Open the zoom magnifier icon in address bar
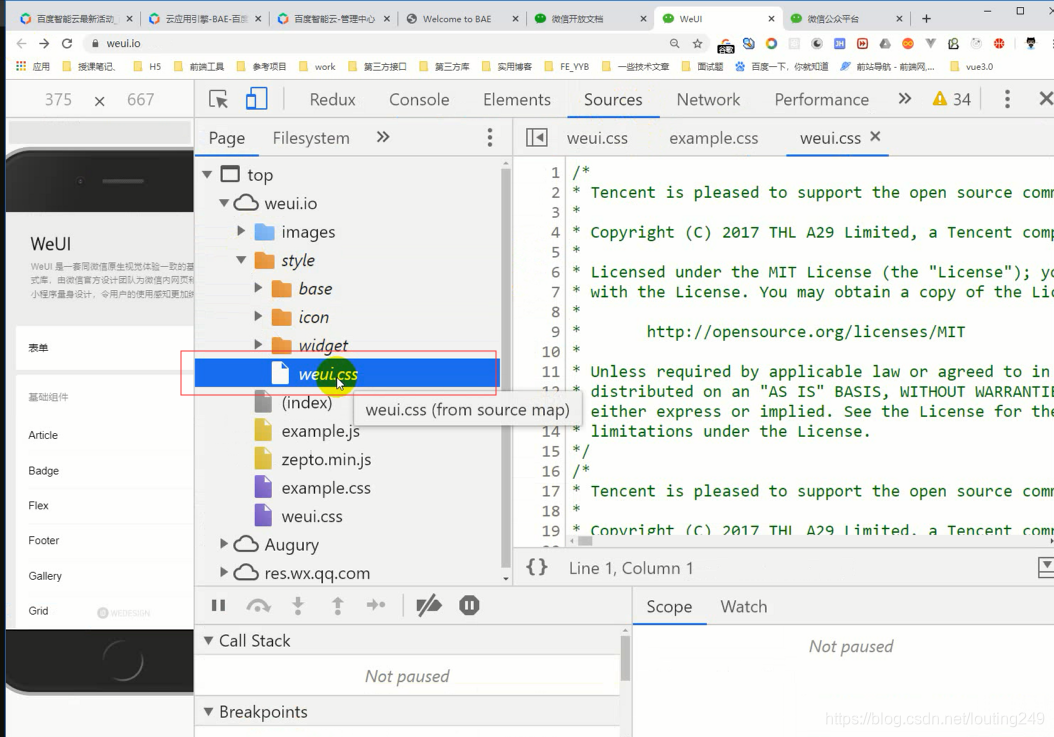This screenshot has width=1054, height=737. 674,43
